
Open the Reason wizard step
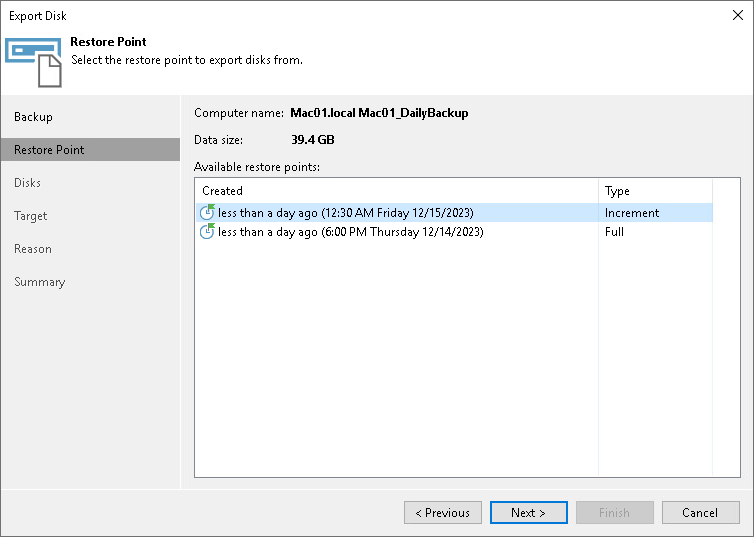33,249
